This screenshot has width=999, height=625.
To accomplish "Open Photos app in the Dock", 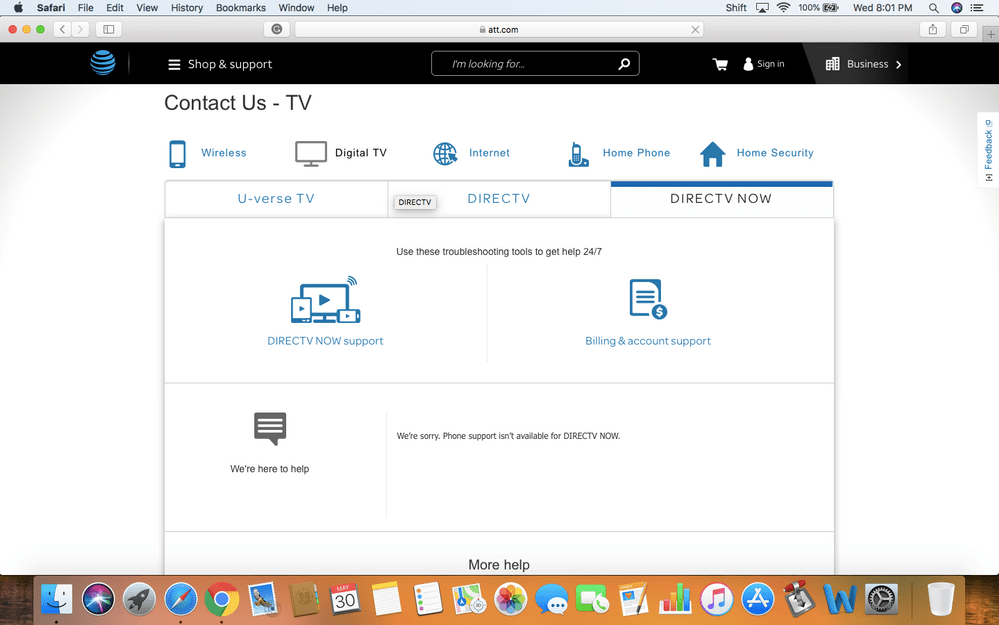I will (x=510, y=600).
